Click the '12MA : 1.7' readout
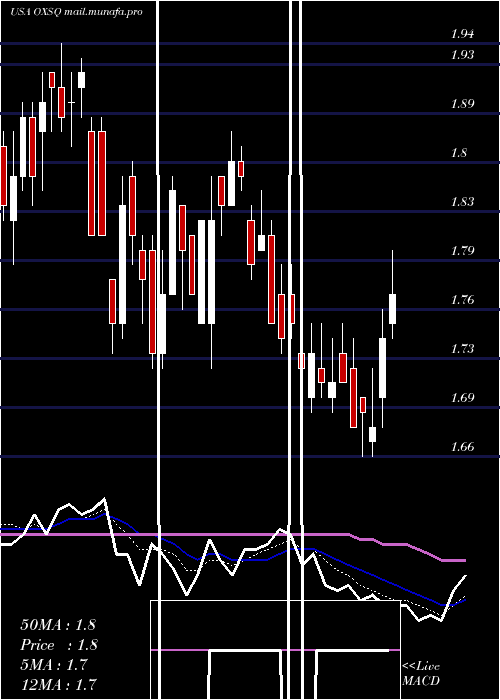This screenshot has width=500, height=700. tap(58, 685)
